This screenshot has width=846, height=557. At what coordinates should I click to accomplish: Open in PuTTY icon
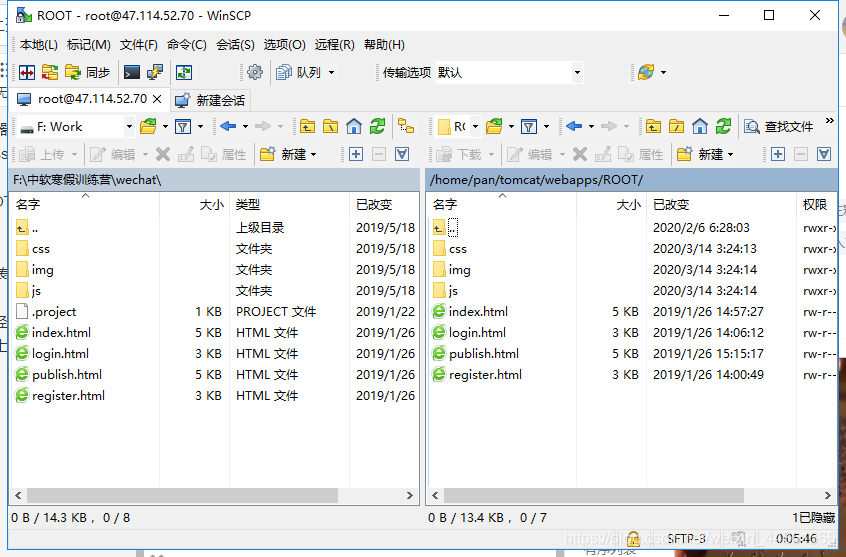pos(155,72)
